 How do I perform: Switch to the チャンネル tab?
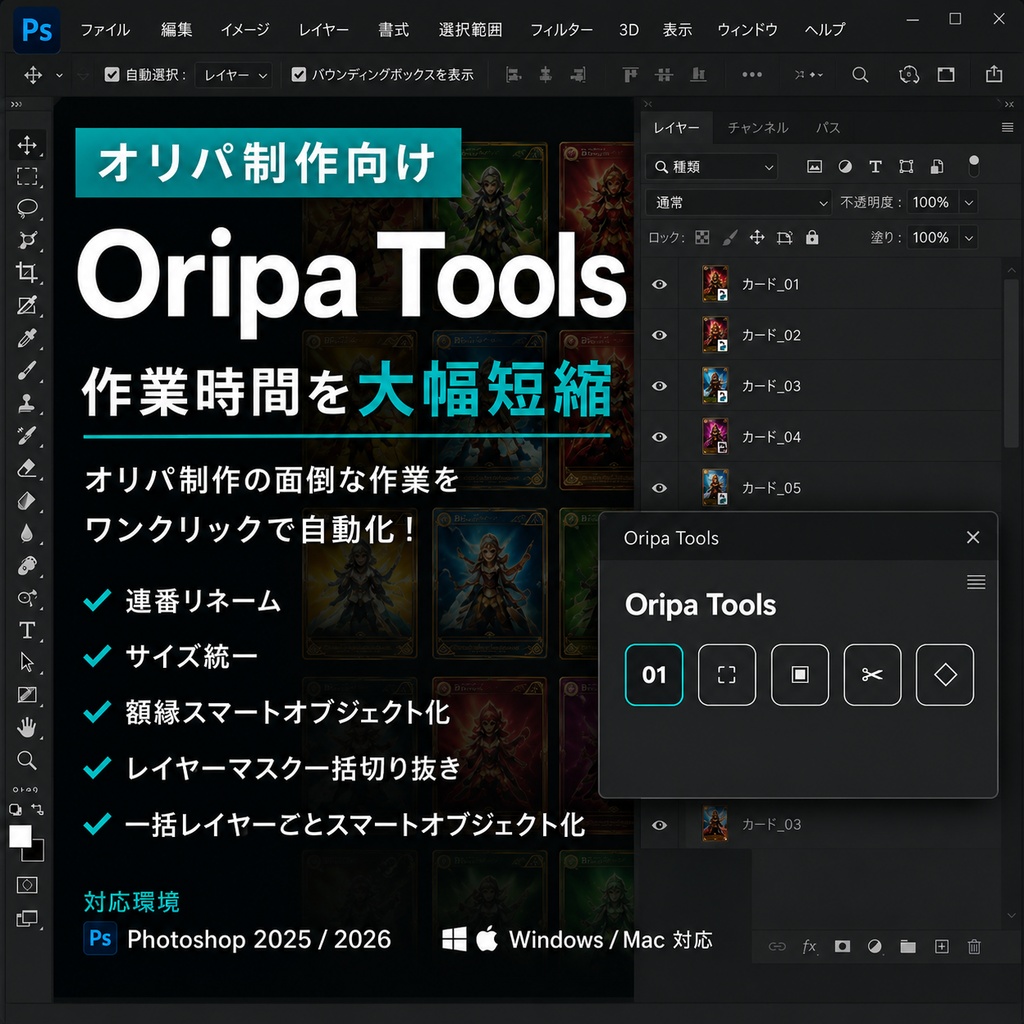click(x=758, y=128)
